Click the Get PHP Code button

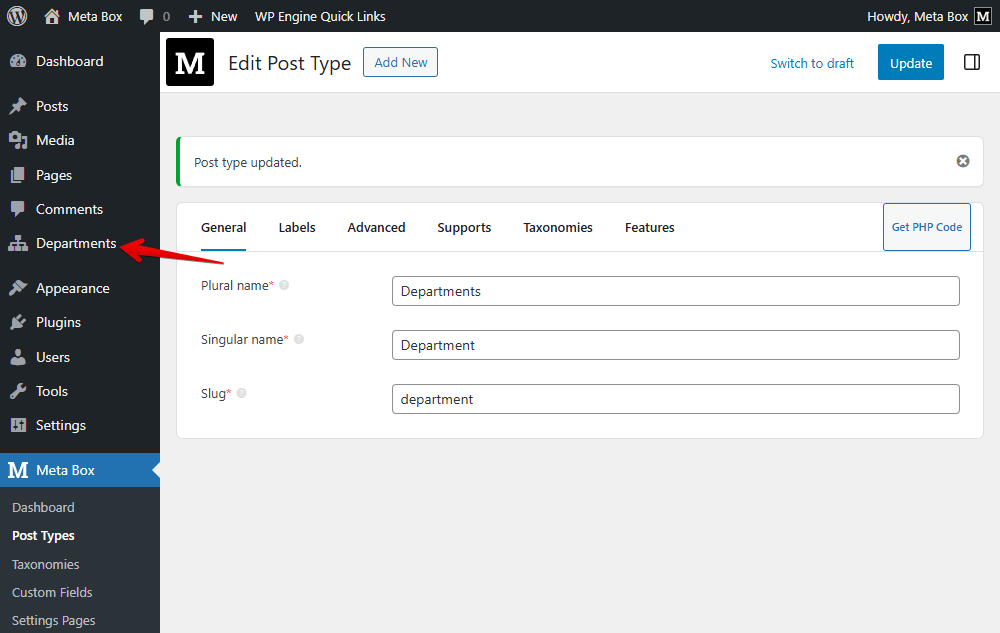click(x=926, y=227)
